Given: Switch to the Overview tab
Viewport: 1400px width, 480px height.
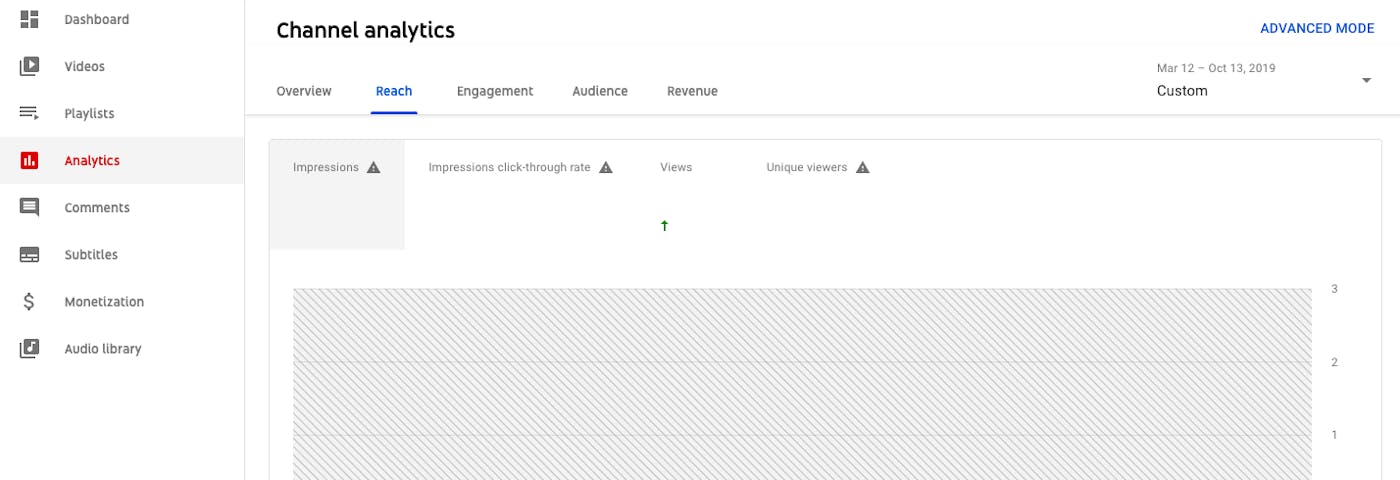Looking at the screenshot, I should (304, 91).
